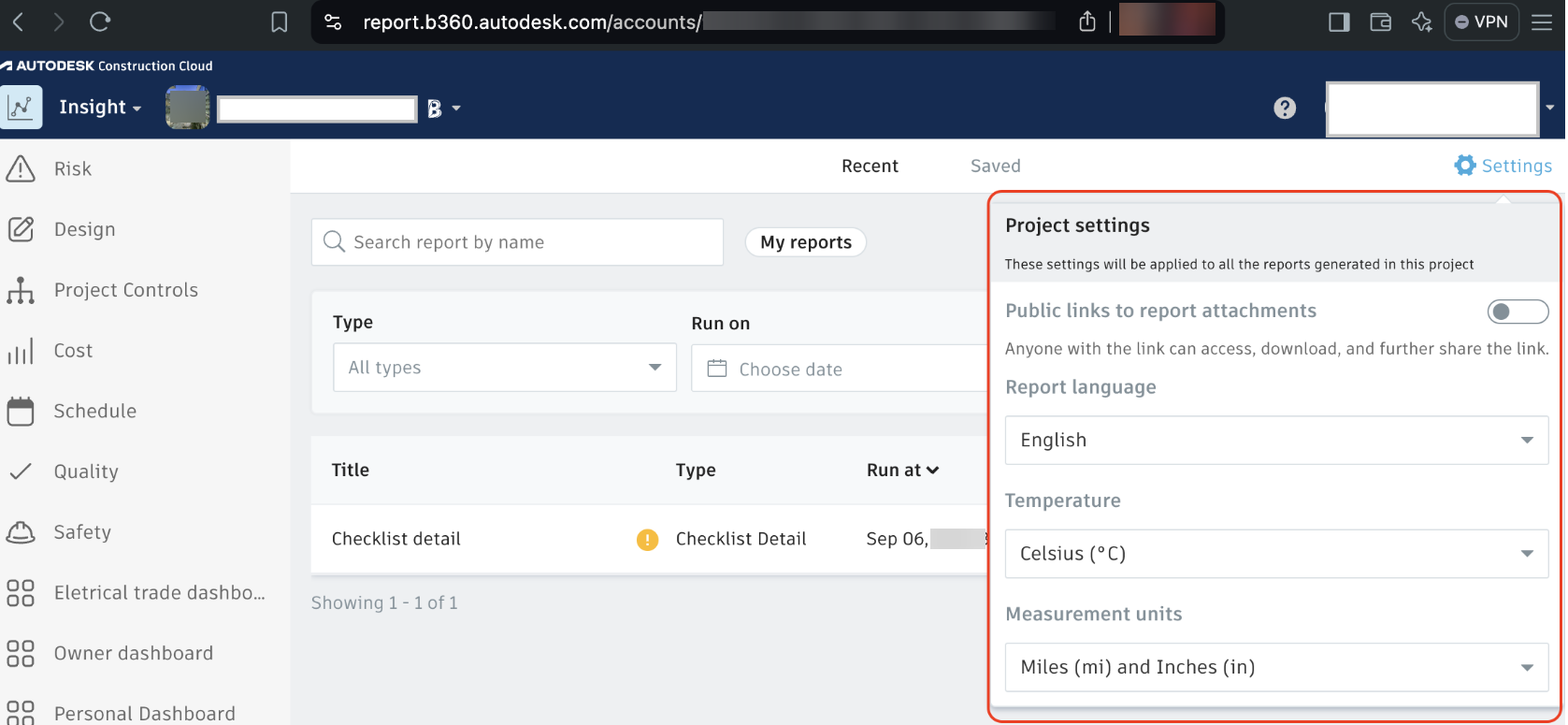Click the browser share icon

pyautogui.click(x=1086, y=22)
